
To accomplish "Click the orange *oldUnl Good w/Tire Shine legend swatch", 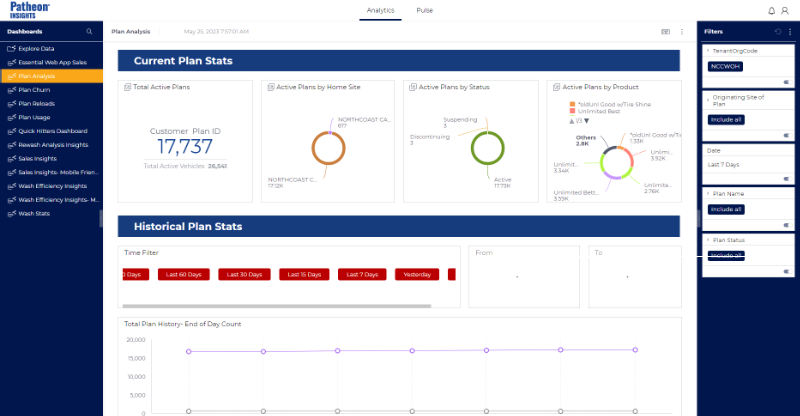I will click(572, 104).
